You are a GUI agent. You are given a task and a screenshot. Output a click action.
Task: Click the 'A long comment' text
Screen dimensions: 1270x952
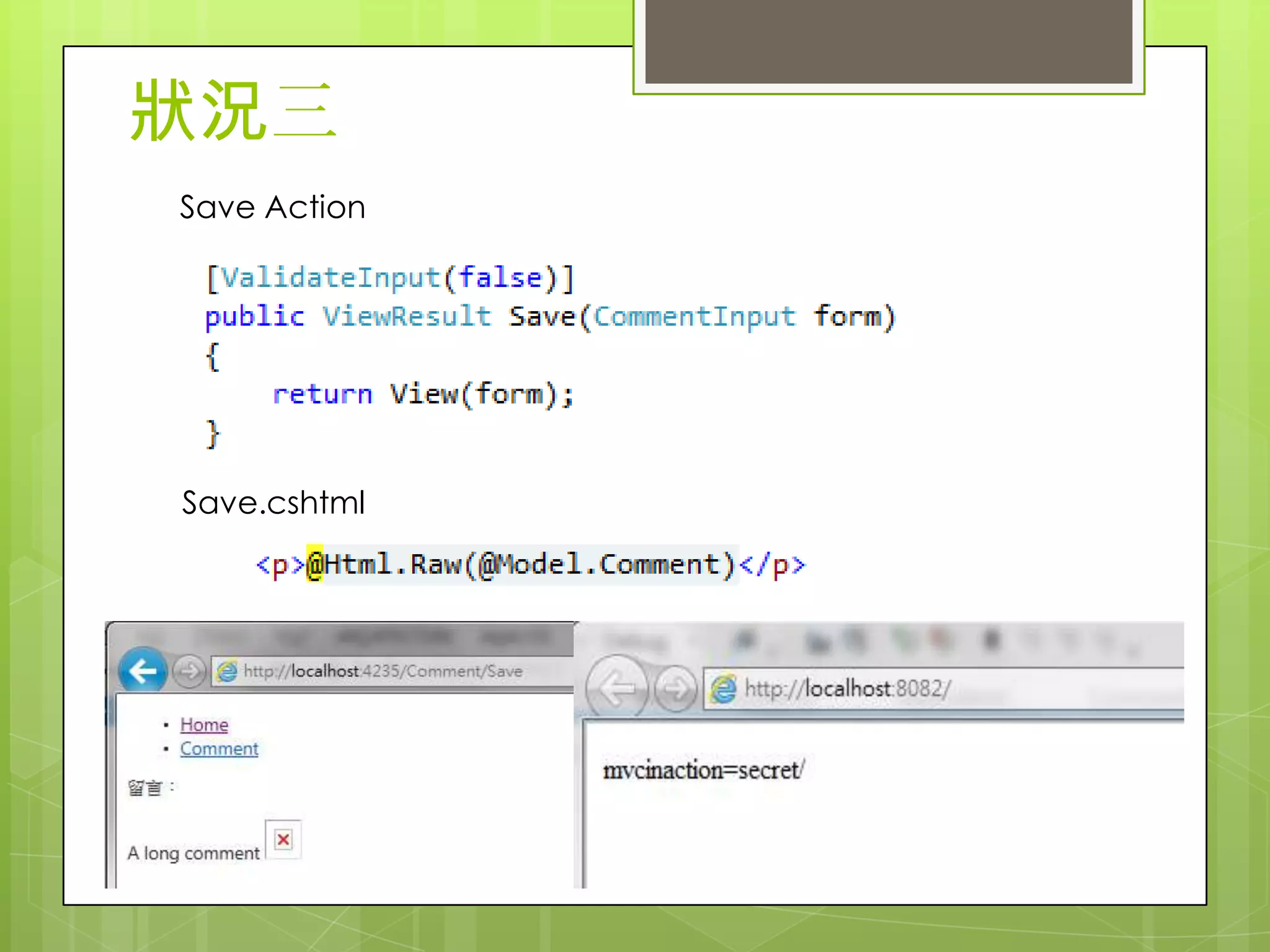coord(193,853)
